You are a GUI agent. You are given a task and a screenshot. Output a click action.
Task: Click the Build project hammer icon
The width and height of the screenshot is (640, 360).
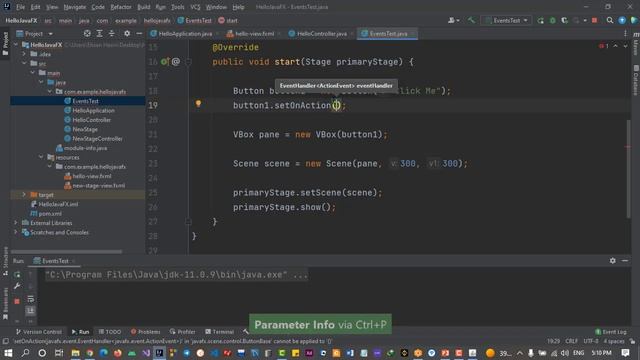click(471, 20)
